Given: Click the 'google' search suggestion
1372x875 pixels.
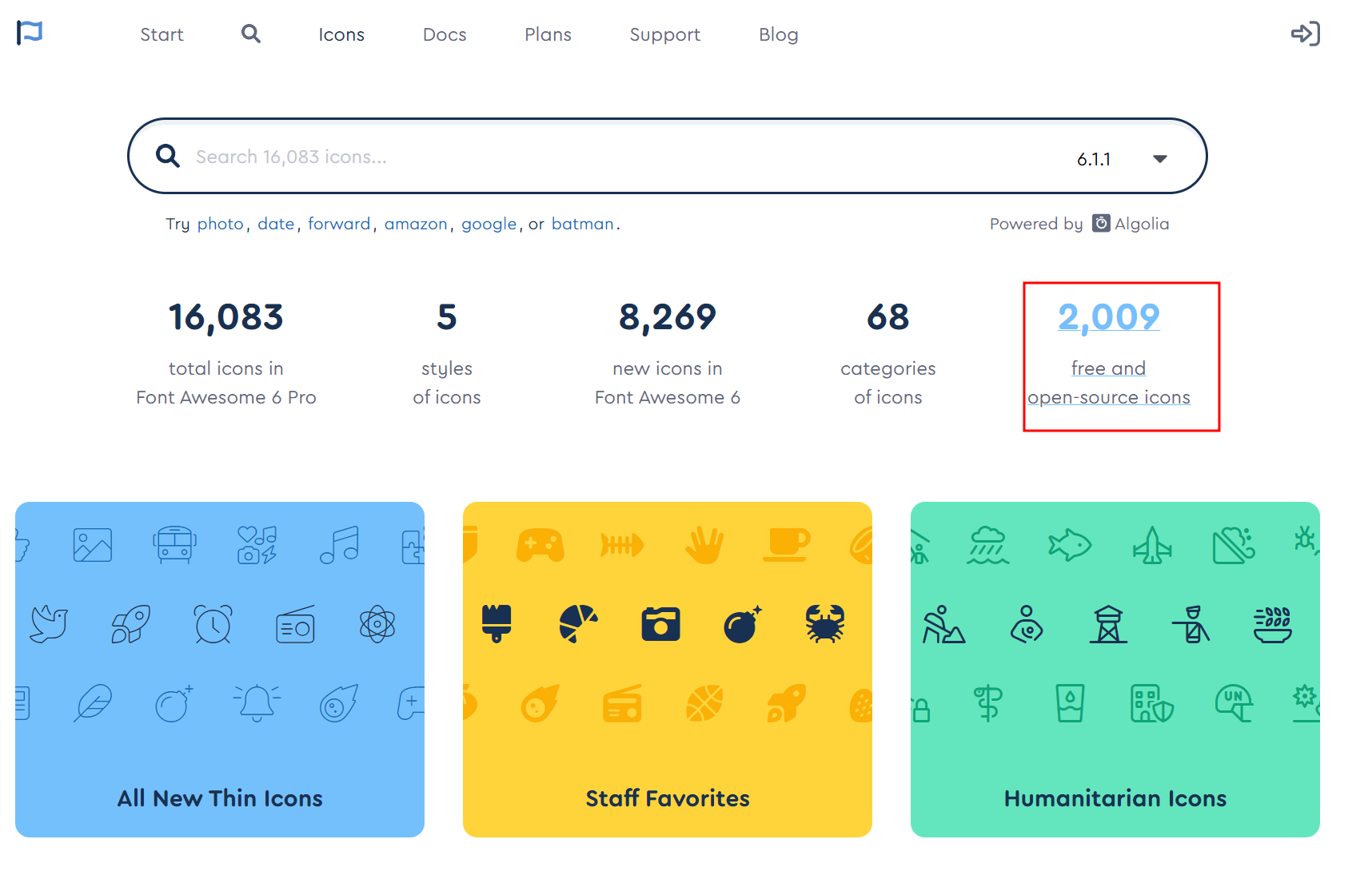Looking at the screenshot, I should pos(489,224).
